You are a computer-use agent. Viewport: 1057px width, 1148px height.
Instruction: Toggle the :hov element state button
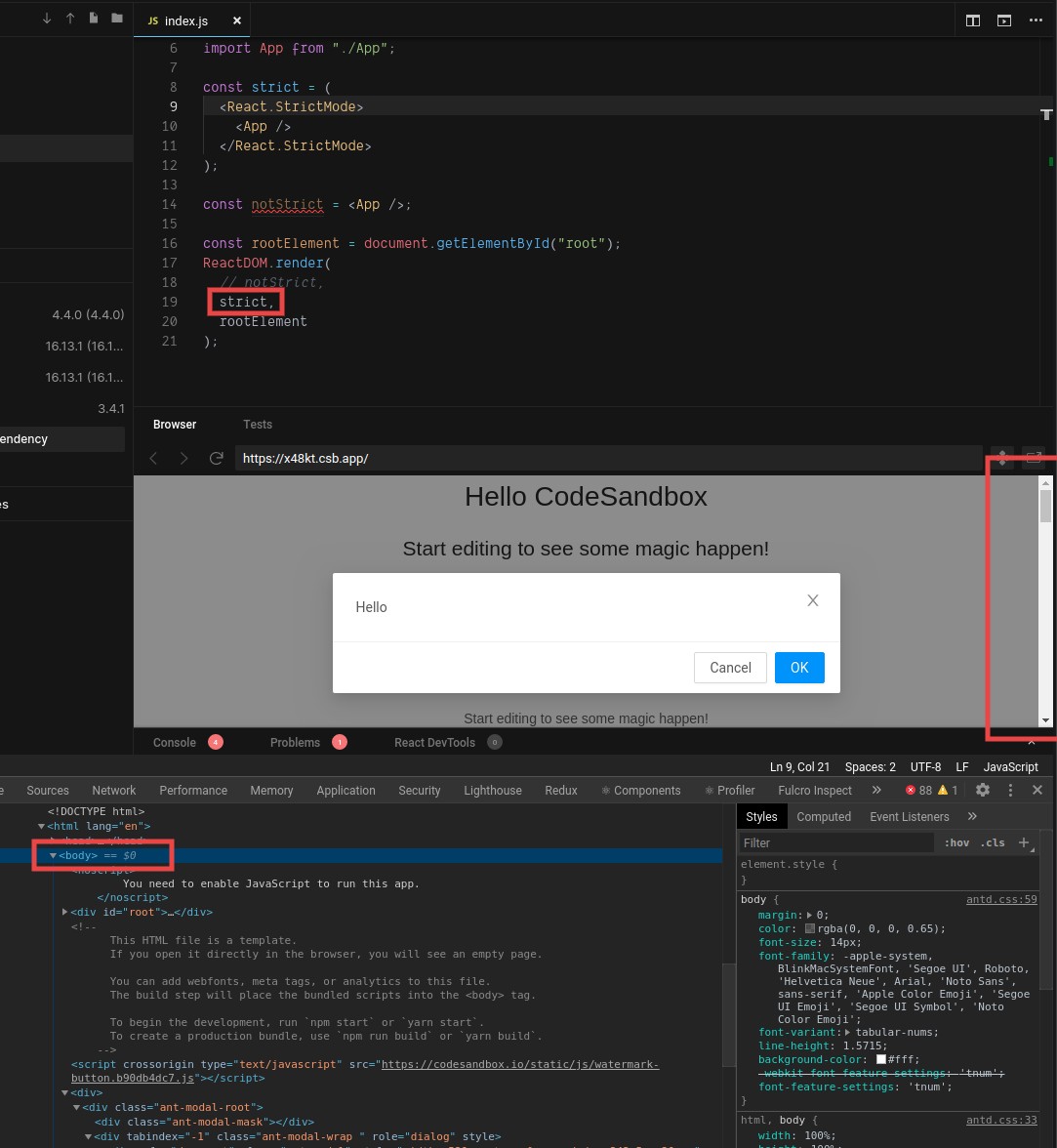point(956,843)
